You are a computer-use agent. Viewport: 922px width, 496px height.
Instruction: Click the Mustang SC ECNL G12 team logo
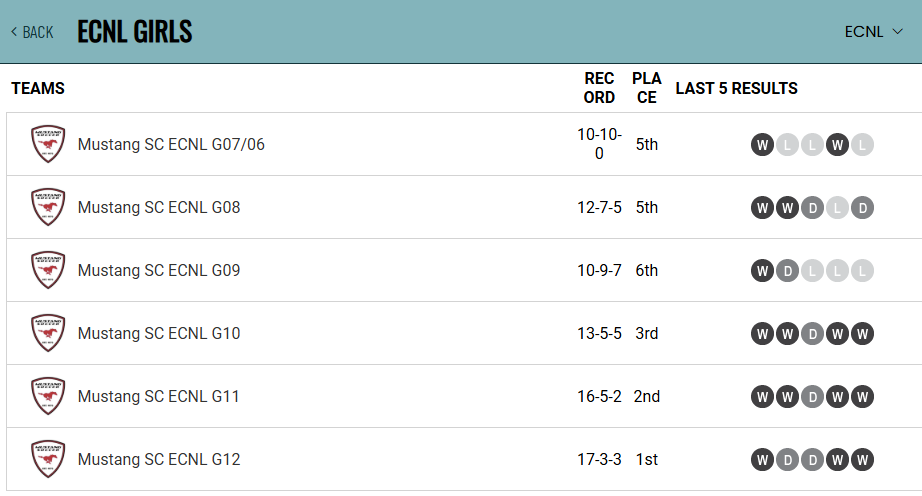point(48,459)
